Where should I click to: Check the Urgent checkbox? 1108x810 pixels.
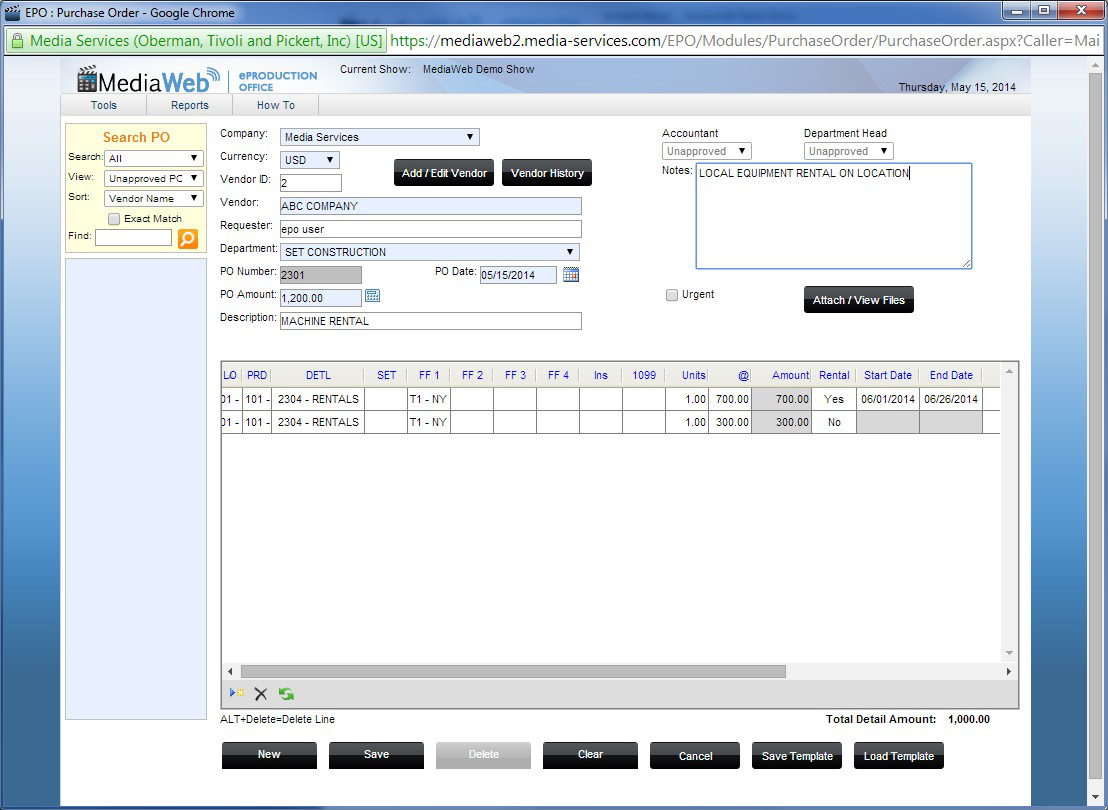(672, 295)
